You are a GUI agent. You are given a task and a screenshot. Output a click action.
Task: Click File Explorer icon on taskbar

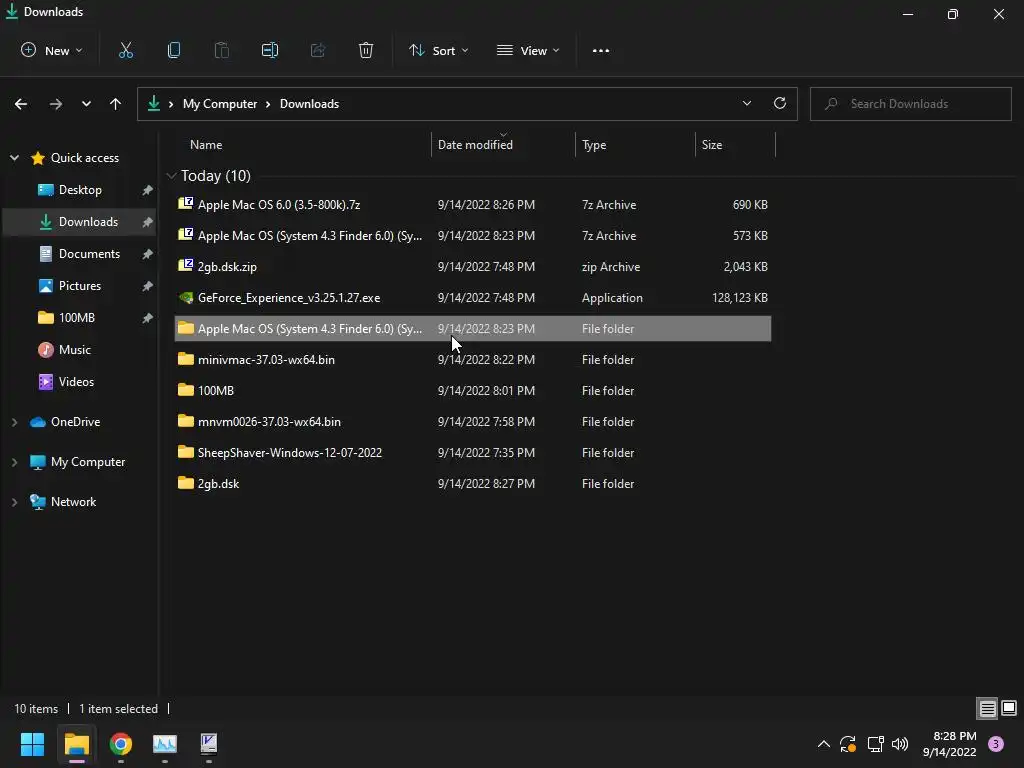click(76, 744)
